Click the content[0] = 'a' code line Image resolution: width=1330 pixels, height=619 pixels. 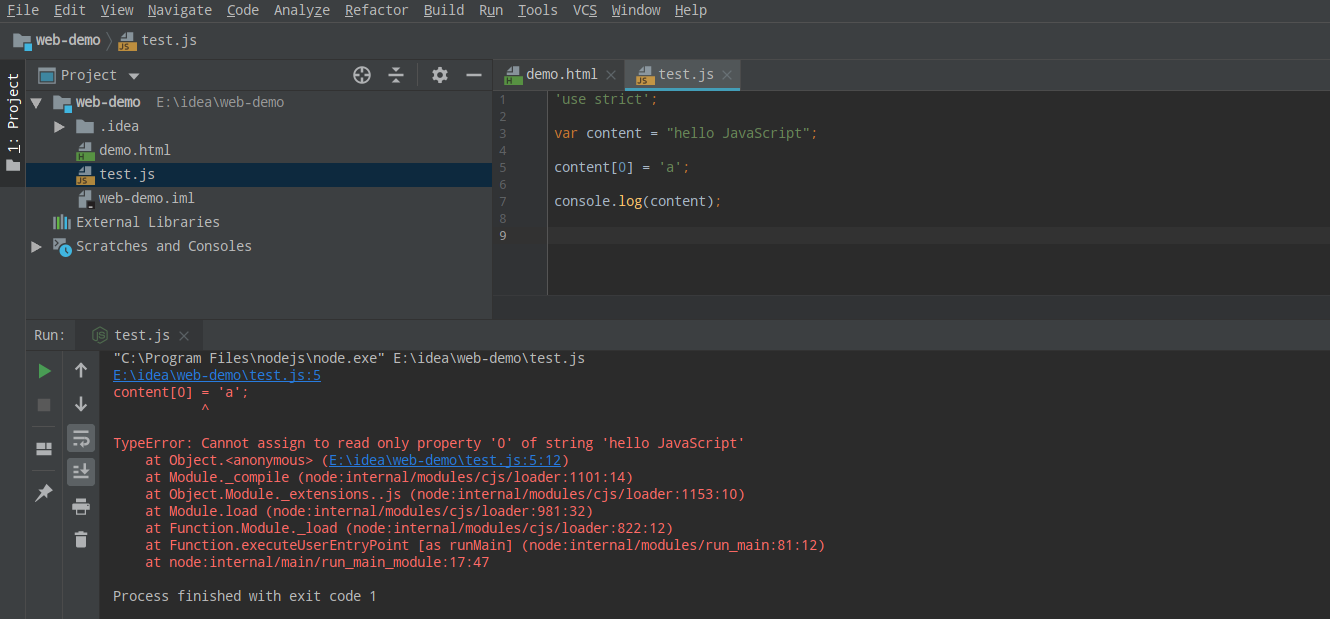coord(622,167)
